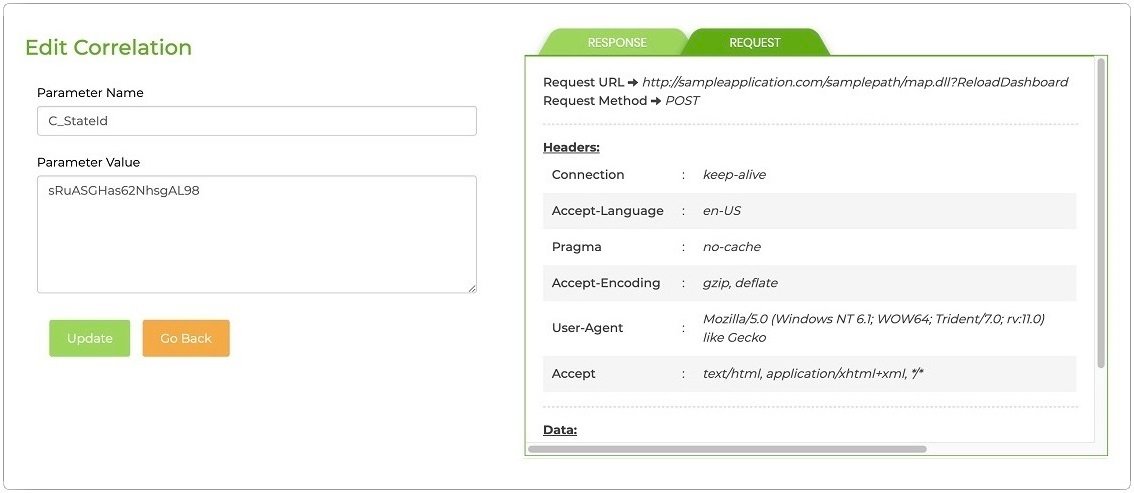This screenshot has width=1134, height=493.
Task: Focus the Parameter Name input field
Action: pos(256,121)
